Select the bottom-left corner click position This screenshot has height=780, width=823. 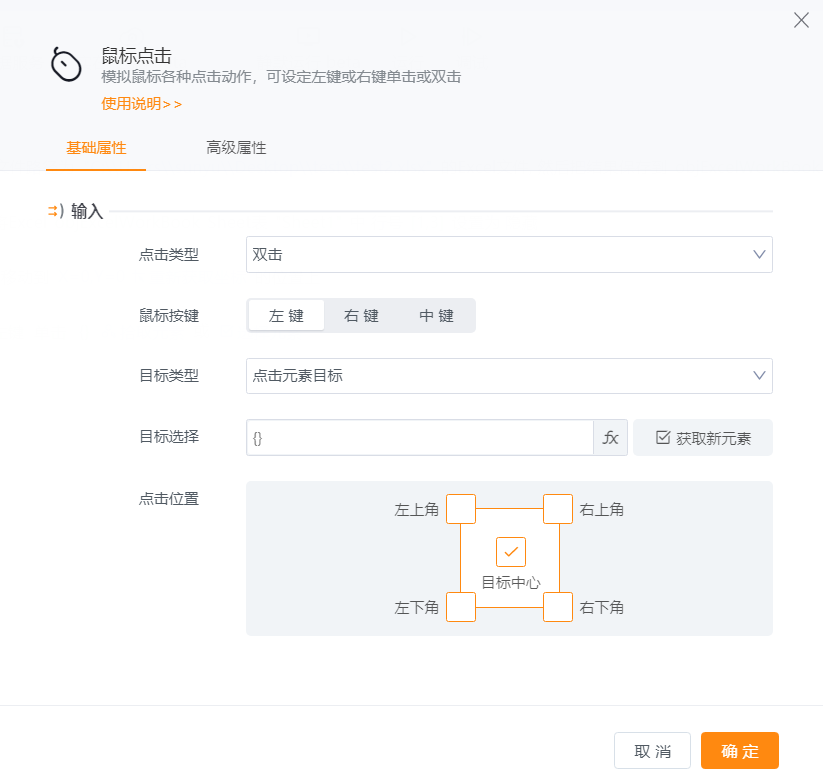click(x=460, y=607)
